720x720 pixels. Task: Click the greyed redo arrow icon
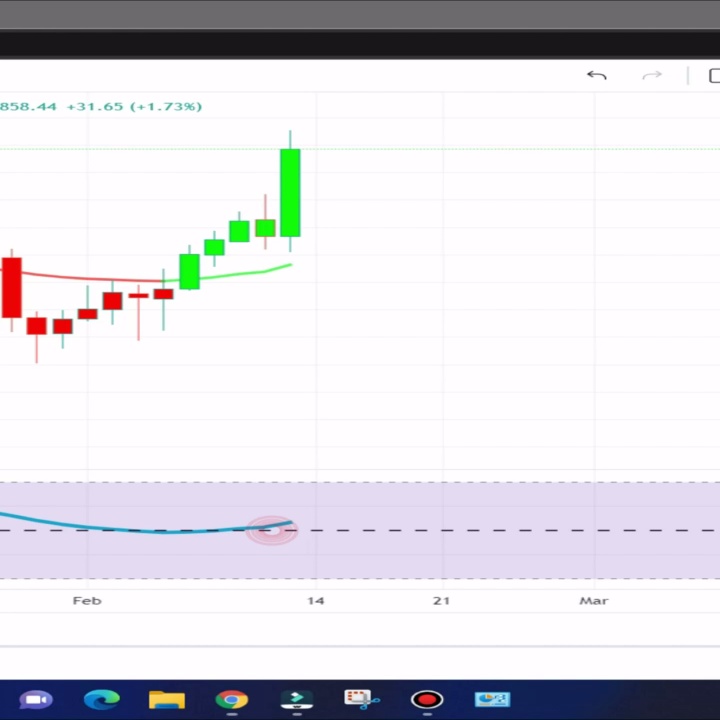[652, 75]
